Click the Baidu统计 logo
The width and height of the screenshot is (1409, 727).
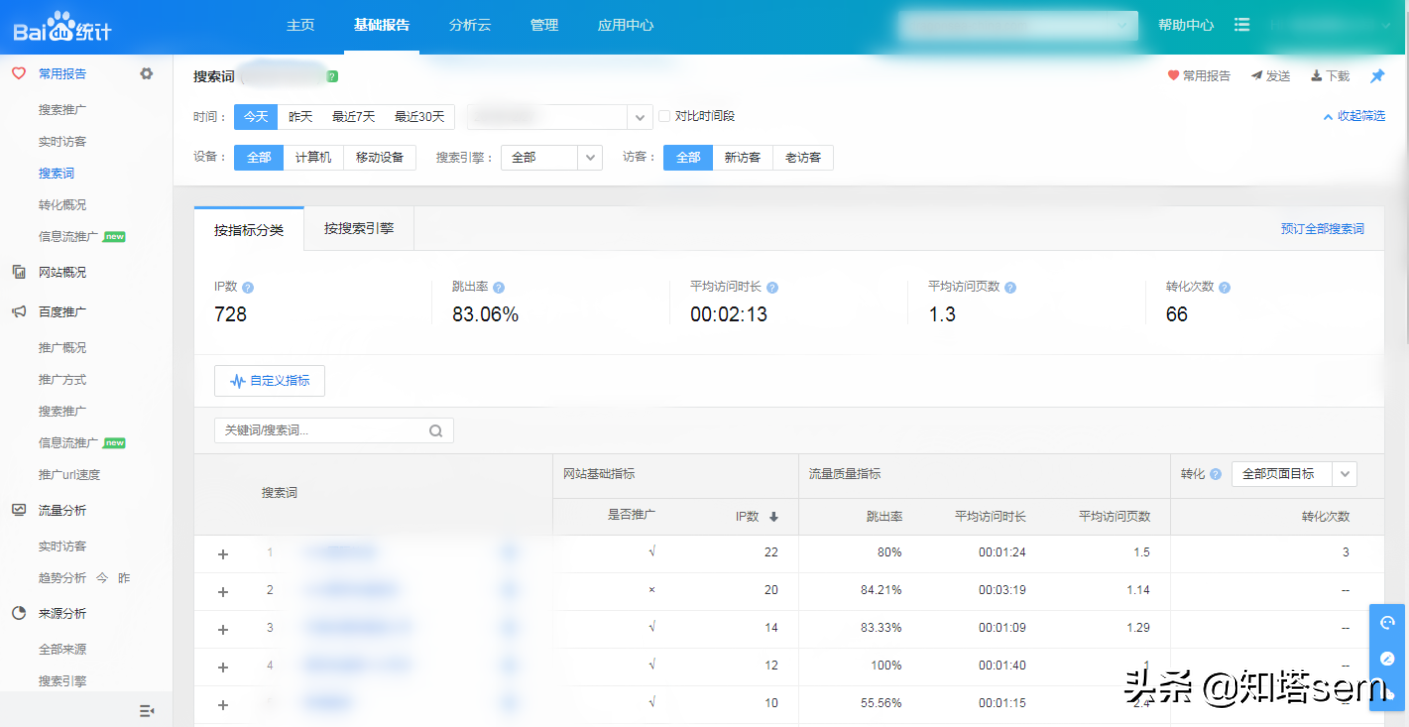tap(62, 26)
